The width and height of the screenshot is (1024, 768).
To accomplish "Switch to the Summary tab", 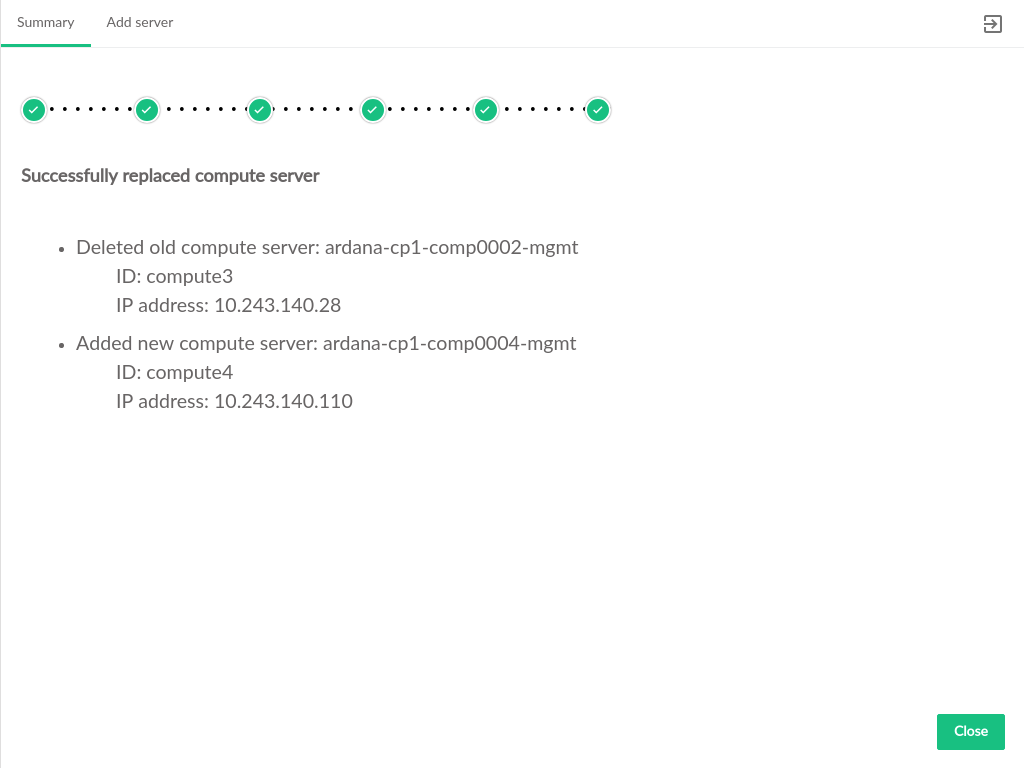I will coord(46,23).
